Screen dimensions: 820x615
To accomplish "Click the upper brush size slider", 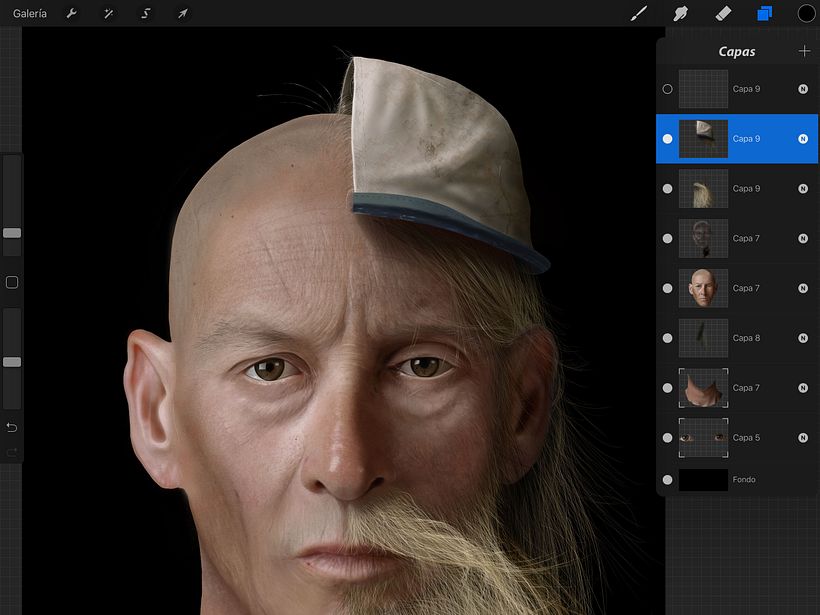I will [x=12, y=232].
